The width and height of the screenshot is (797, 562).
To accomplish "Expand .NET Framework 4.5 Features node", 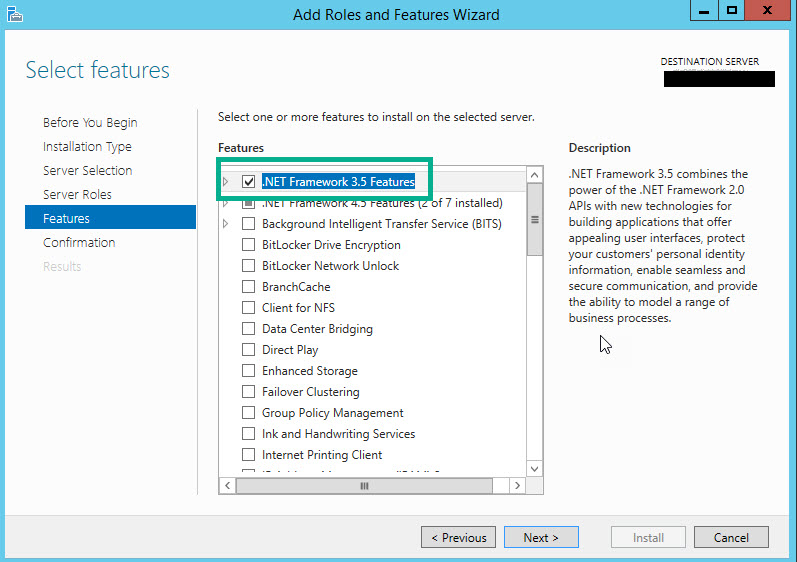I will coord(226,204).
